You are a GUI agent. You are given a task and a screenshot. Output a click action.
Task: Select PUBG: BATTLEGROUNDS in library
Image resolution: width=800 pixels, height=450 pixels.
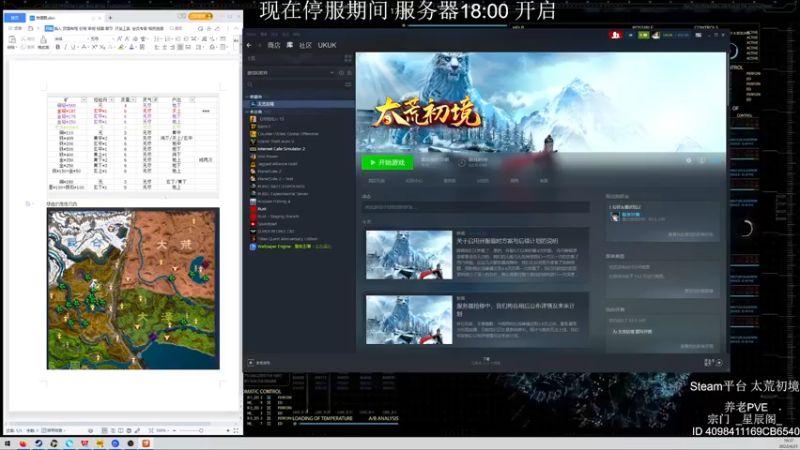pyautogui.click(x=281, y=186)
